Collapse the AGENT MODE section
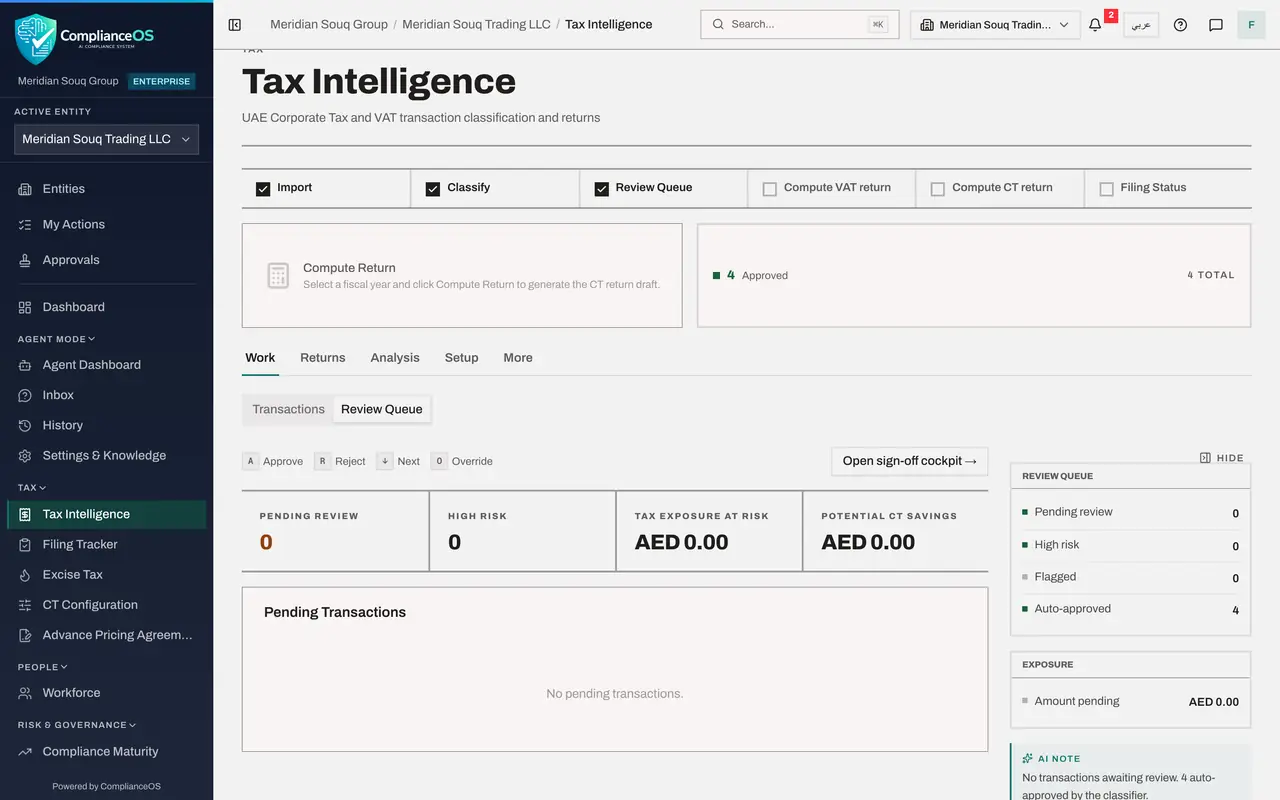This screenshot has height=800, width=1280. tap(56, 339)
